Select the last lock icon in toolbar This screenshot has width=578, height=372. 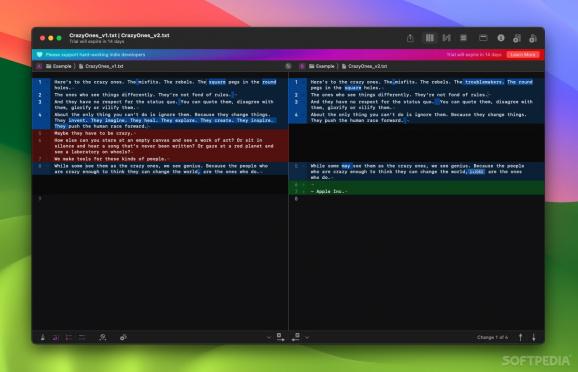coord(533,38)
